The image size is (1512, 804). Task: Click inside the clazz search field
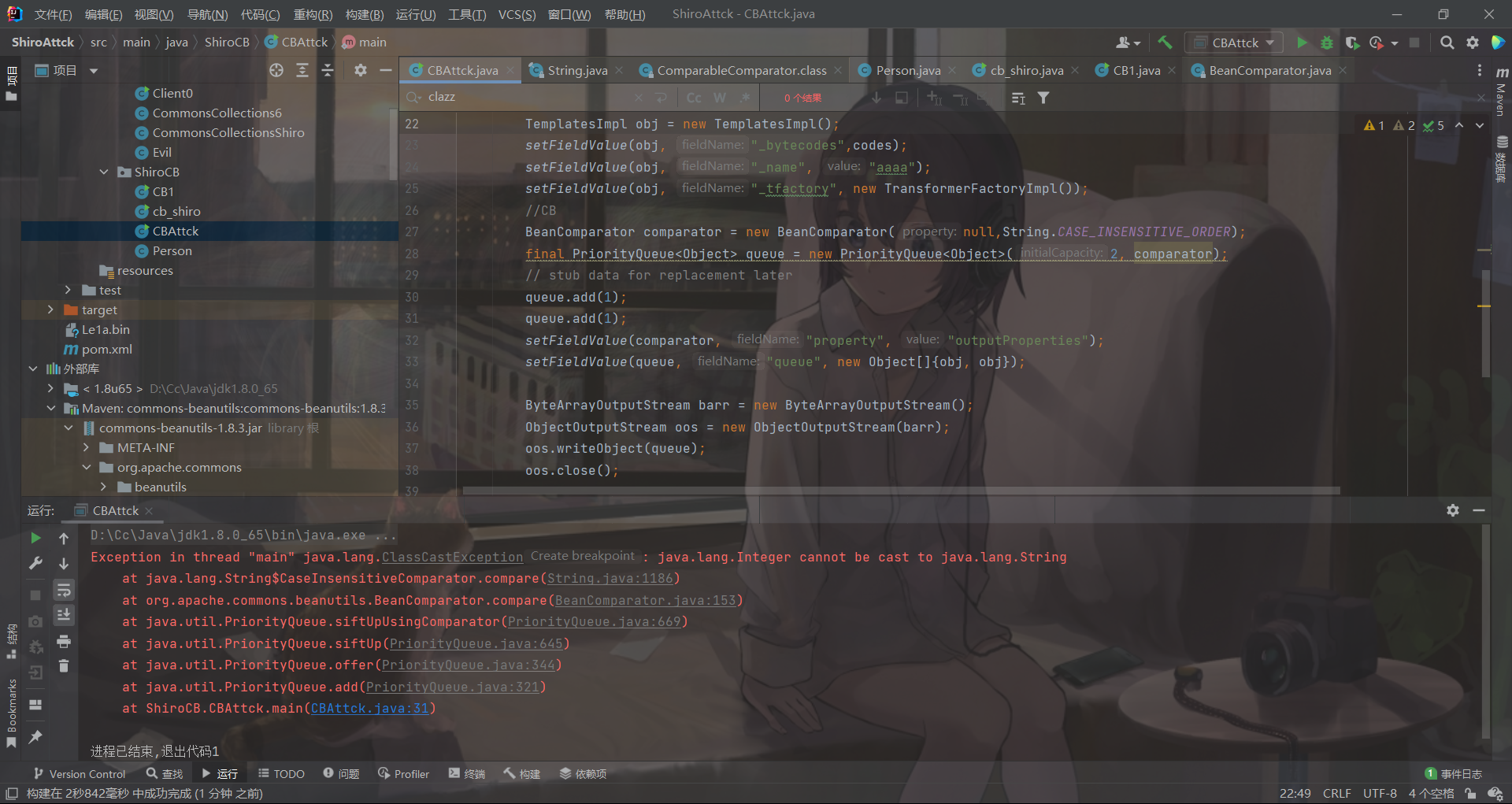pyautogui.click(x=504, y=97)
